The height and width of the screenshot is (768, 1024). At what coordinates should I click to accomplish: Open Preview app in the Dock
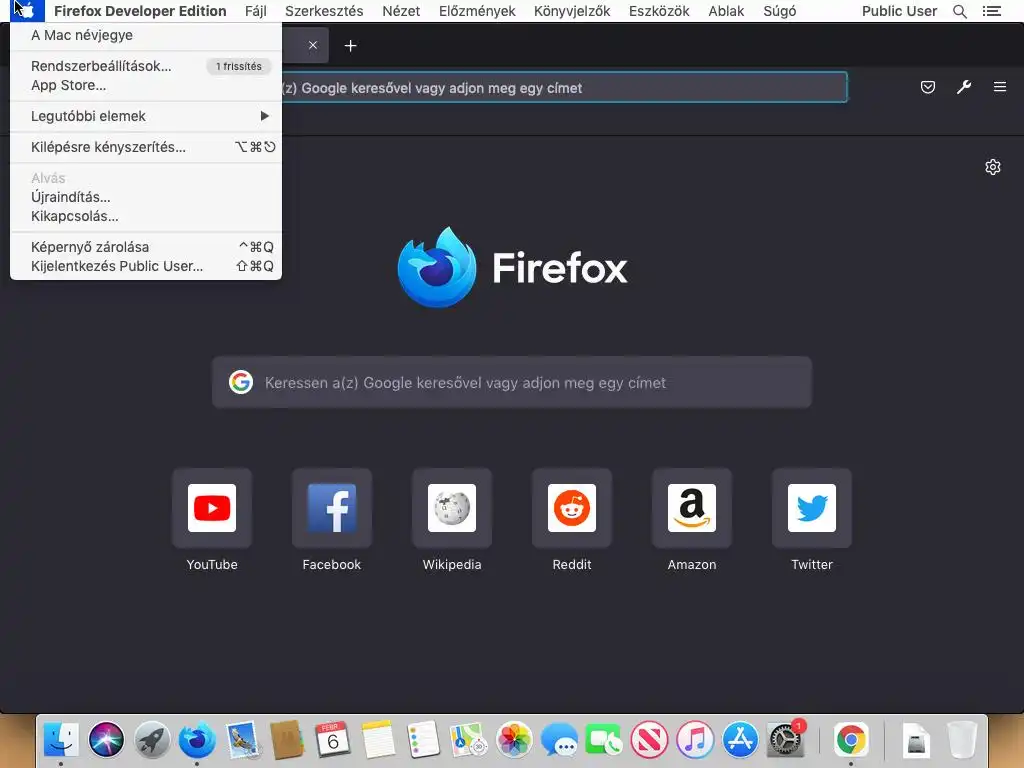[x=242, y=740]
